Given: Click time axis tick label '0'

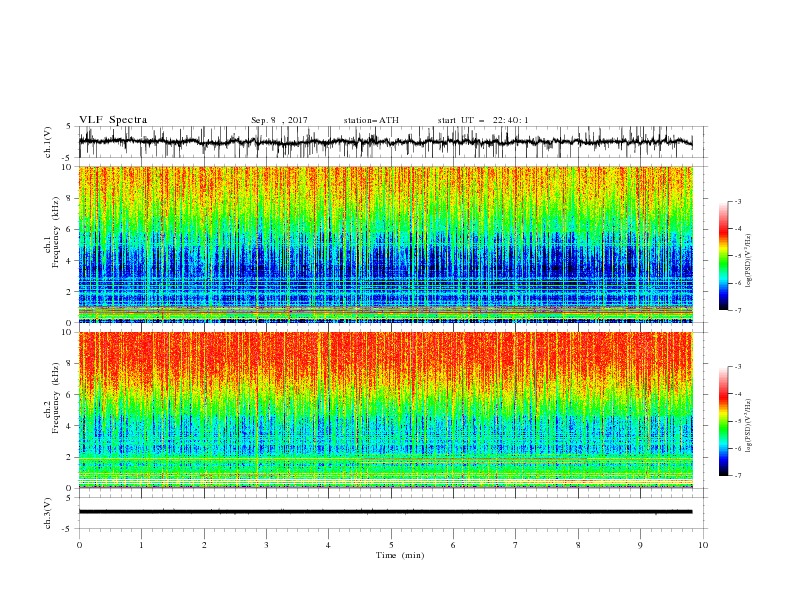Looking at the screenshot, I should pyautogui.click(x=79, y=545).
